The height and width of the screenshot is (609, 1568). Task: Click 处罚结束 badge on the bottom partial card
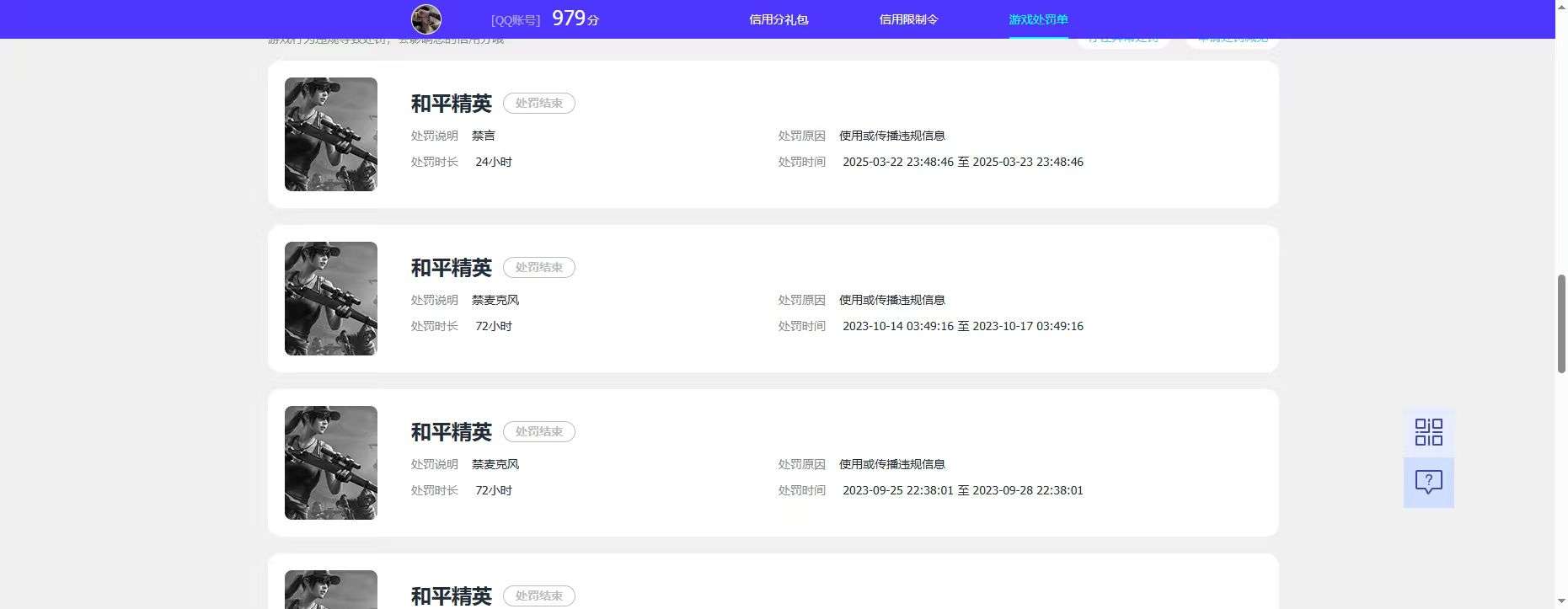(x=539, y=596)
